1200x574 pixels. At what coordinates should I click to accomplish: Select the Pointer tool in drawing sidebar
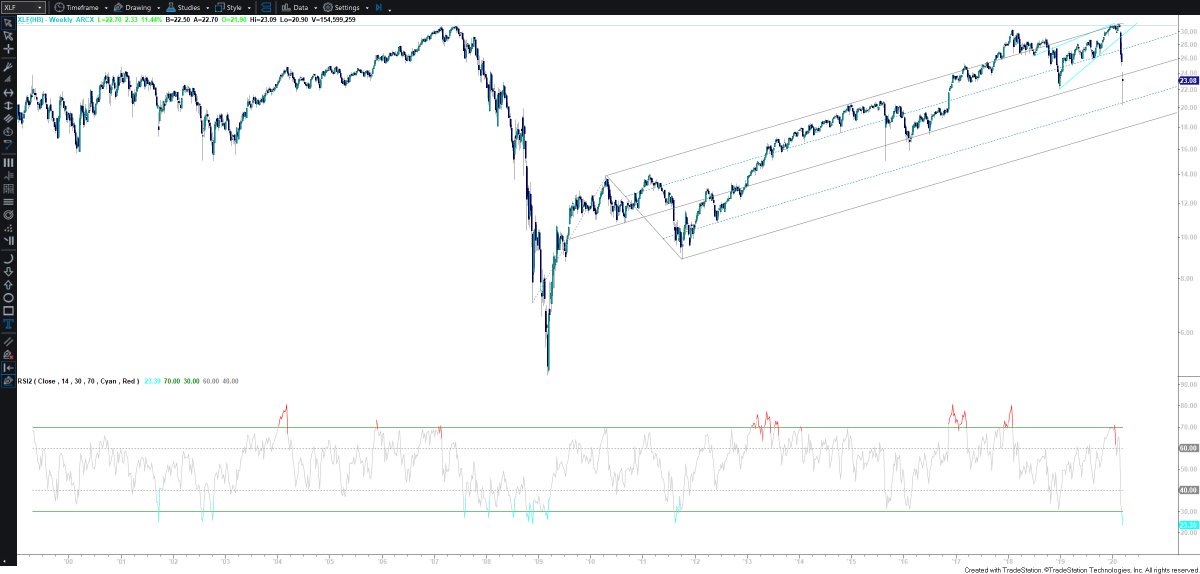pos(8,21)
